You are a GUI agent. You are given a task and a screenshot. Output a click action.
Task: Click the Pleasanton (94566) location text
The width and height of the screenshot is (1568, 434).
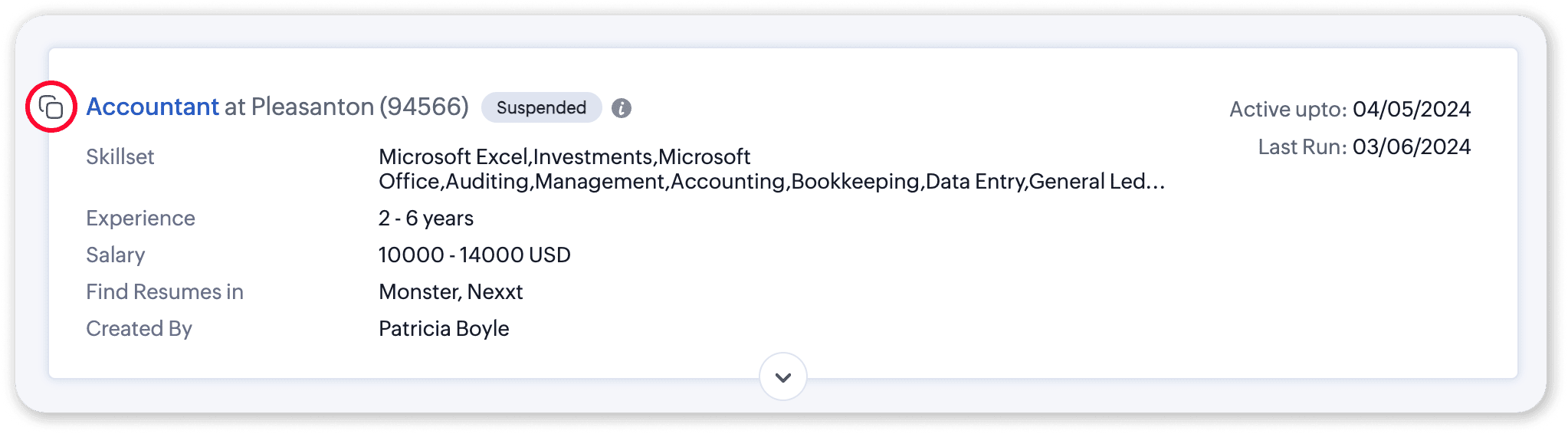(x=359, y=107)
